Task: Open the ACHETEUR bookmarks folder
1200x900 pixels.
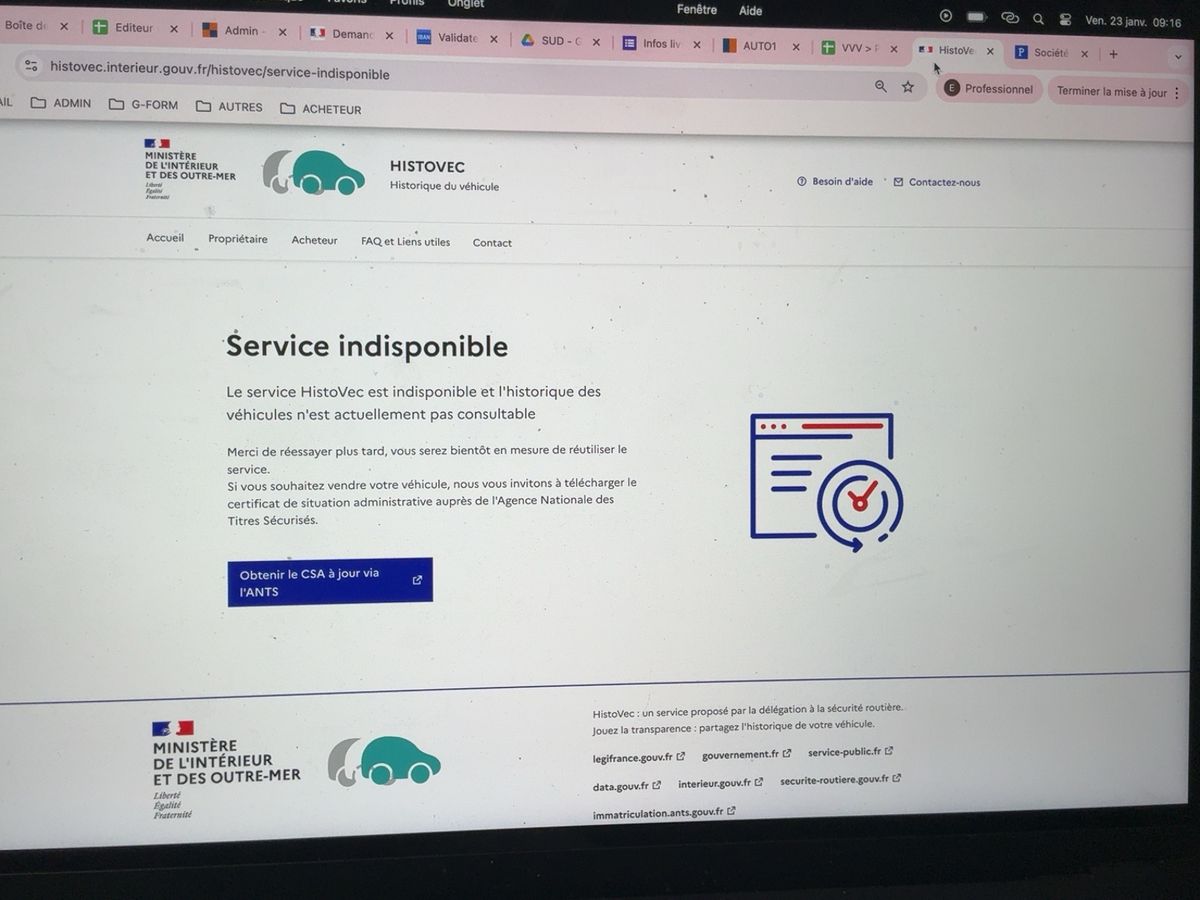Action: 321,109
